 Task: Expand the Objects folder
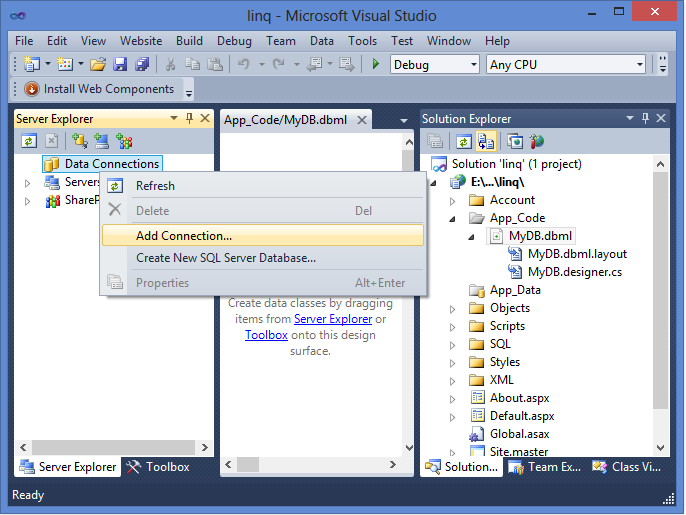[452, 309]
